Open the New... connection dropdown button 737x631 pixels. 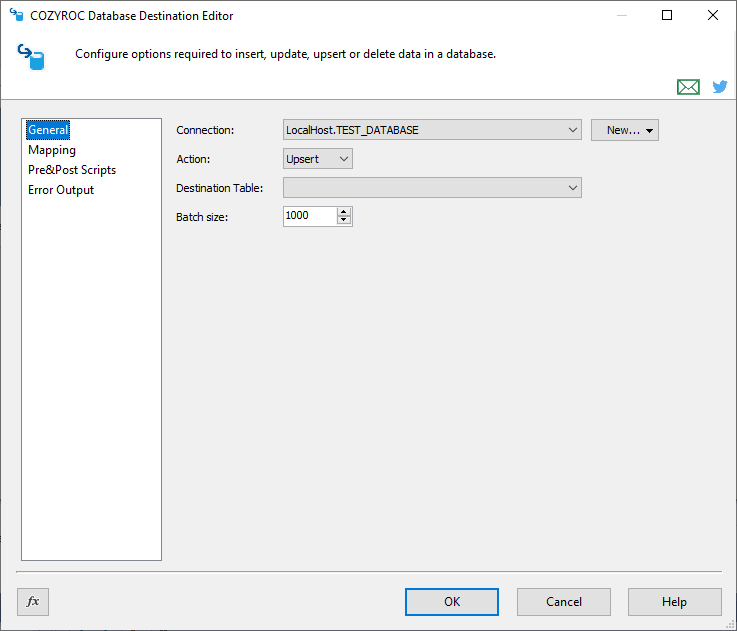pyautogui.click(x=625, y=130)
